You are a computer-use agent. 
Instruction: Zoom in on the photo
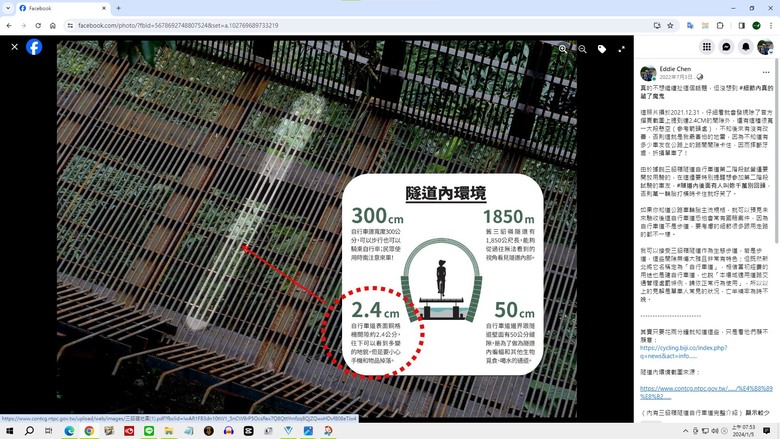563,49
